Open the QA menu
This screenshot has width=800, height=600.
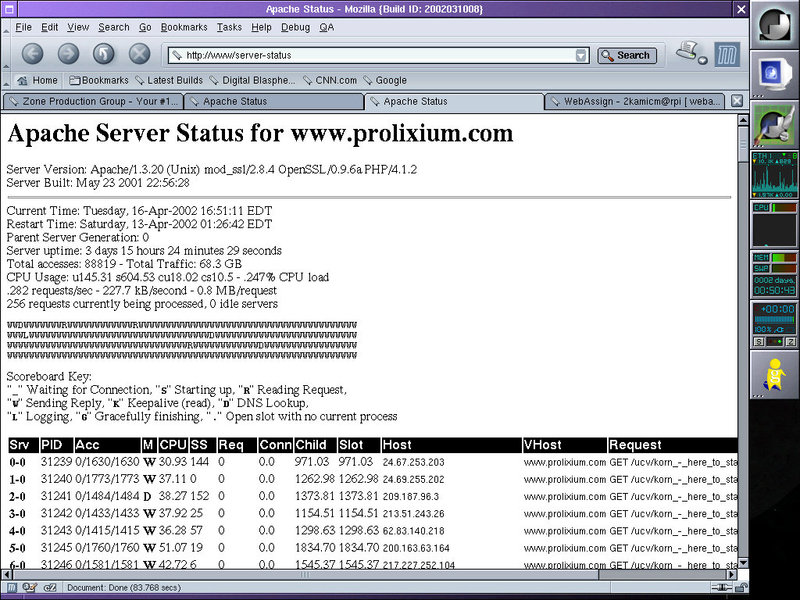coord(327,27)
